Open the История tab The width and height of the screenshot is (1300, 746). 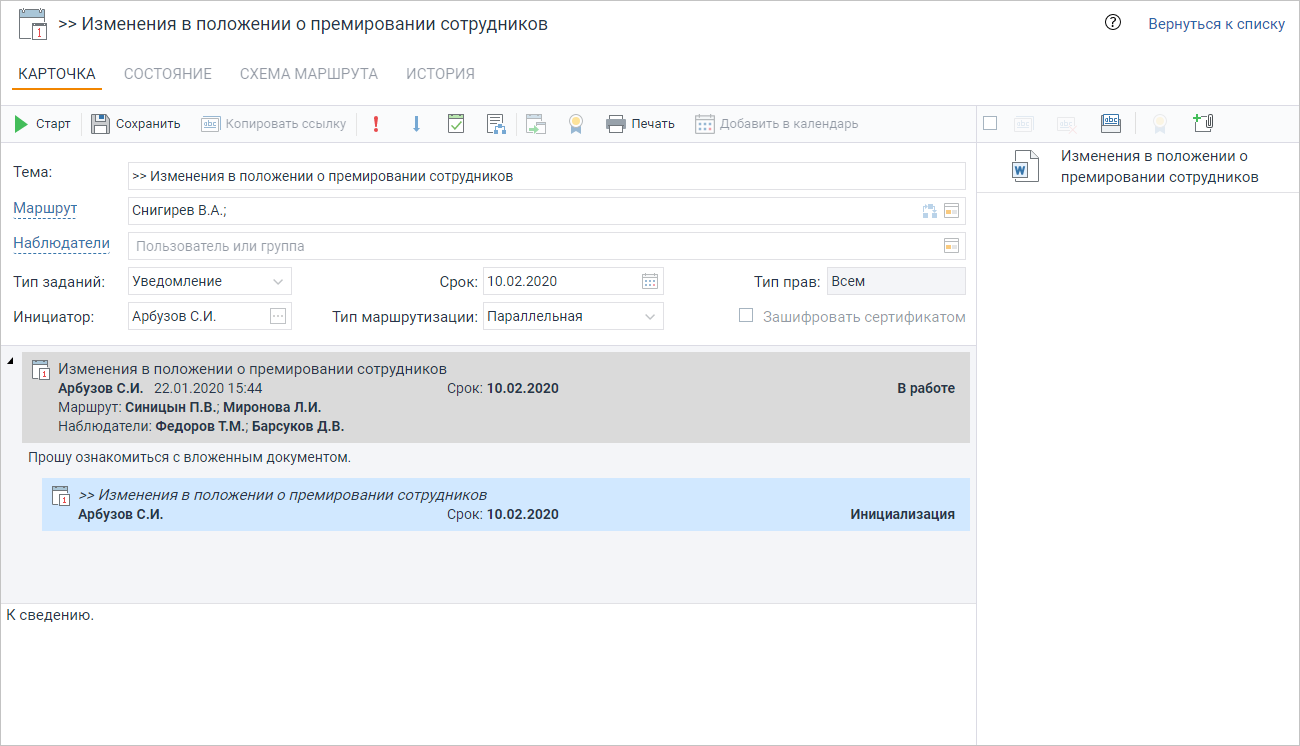pyautogui.click(x=440, y=74)
